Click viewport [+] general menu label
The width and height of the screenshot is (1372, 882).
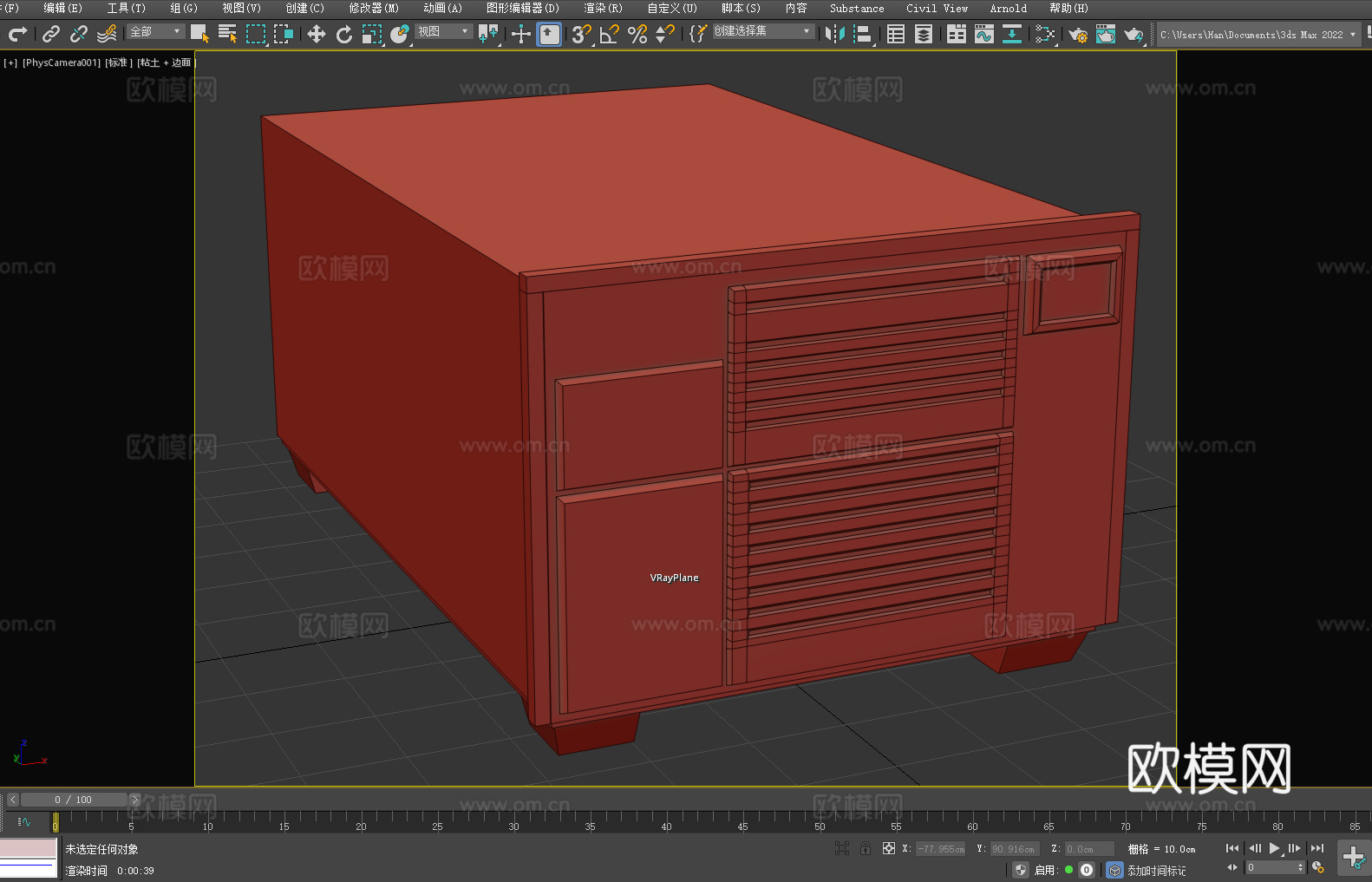[10, 62]
